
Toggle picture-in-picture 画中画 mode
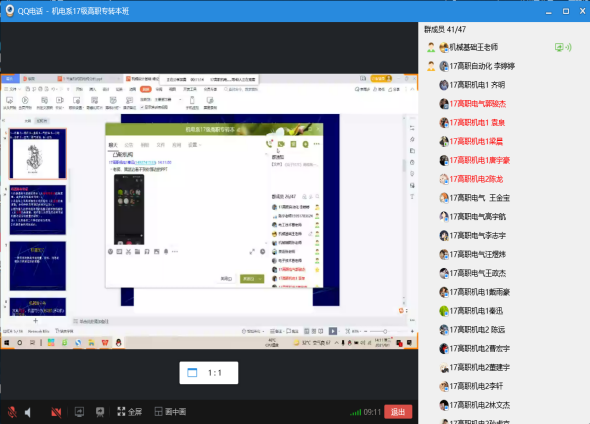pos(170,412)
